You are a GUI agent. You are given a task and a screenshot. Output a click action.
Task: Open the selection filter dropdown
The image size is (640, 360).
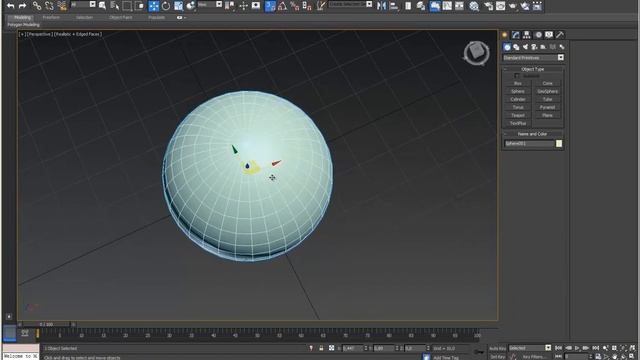click(x=92, y=4)
